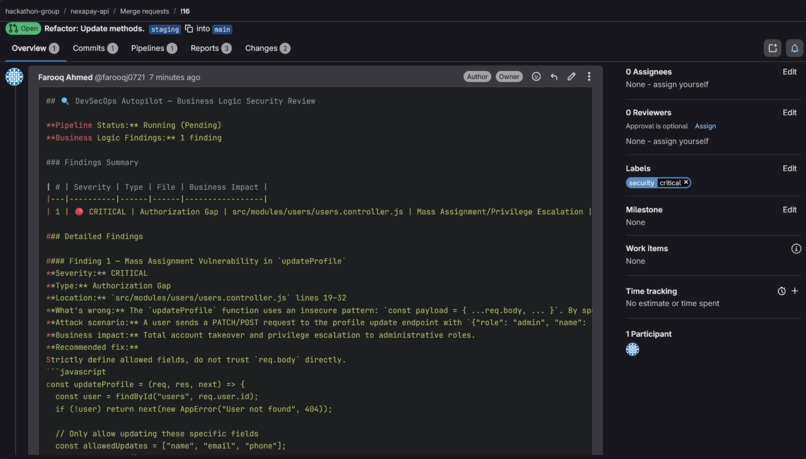The width and height of the screenshot is (806, 459).
Task: Open Work items info icon
Action: click(796, 249)
